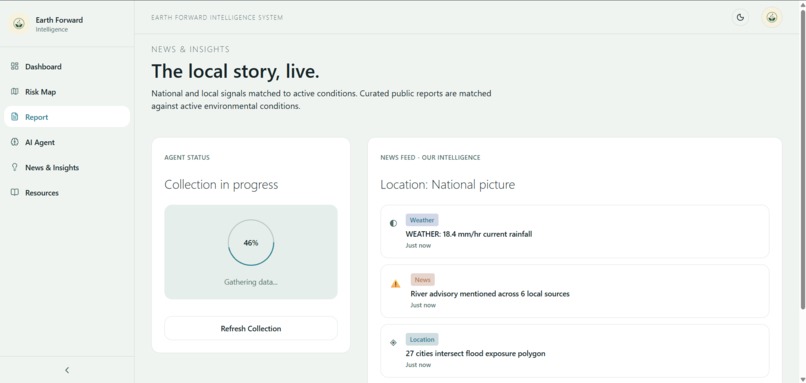Click the Report document icon
Viewport: 806px width, 383px height.
click(14, 117)
